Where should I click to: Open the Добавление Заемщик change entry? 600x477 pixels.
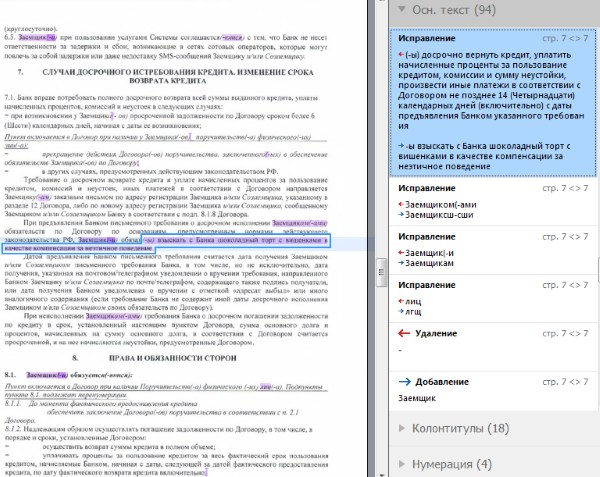click(x=493, y=391)
